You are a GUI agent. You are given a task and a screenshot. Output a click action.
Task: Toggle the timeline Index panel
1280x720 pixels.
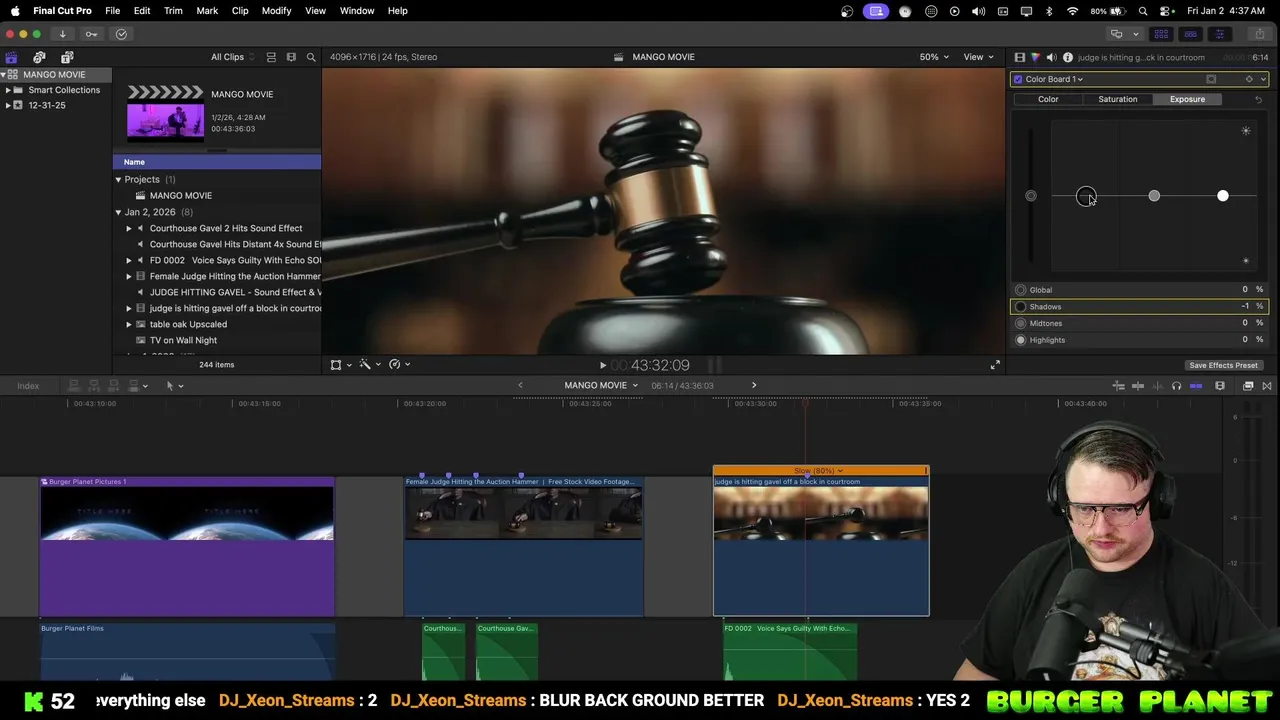[28, 386]
